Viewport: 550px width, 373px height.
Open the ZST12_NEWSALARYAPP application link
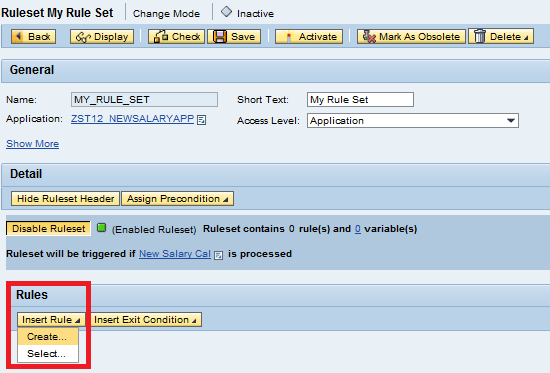tap(132, 119)
